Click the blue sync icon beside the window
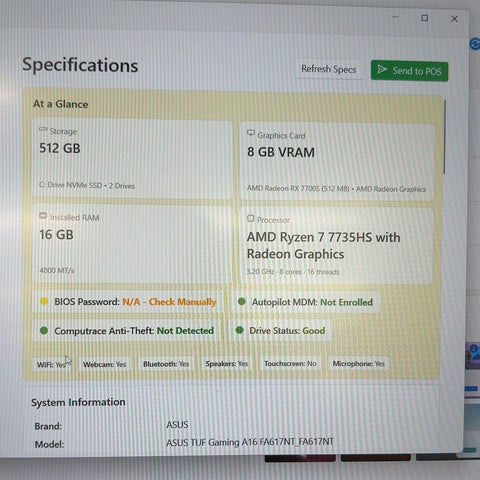The image size is (480, 480). 475,44
